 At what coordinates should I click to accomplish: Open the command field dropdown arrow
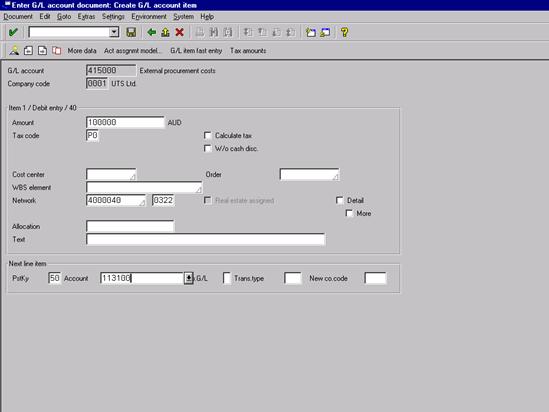click(114, 32)
